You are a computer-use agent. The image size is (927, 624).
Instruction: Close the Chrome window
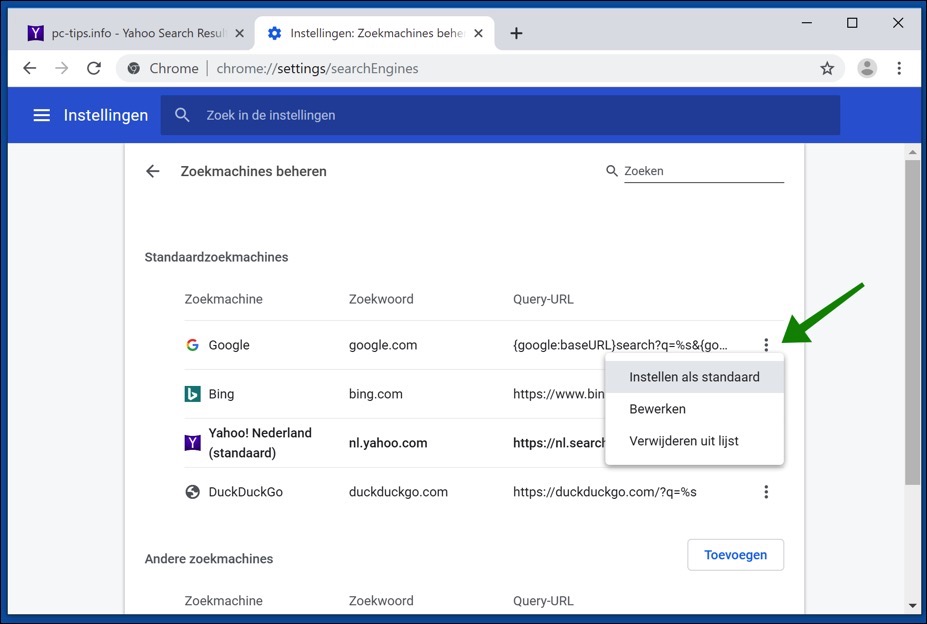click(x=898, y=23)
